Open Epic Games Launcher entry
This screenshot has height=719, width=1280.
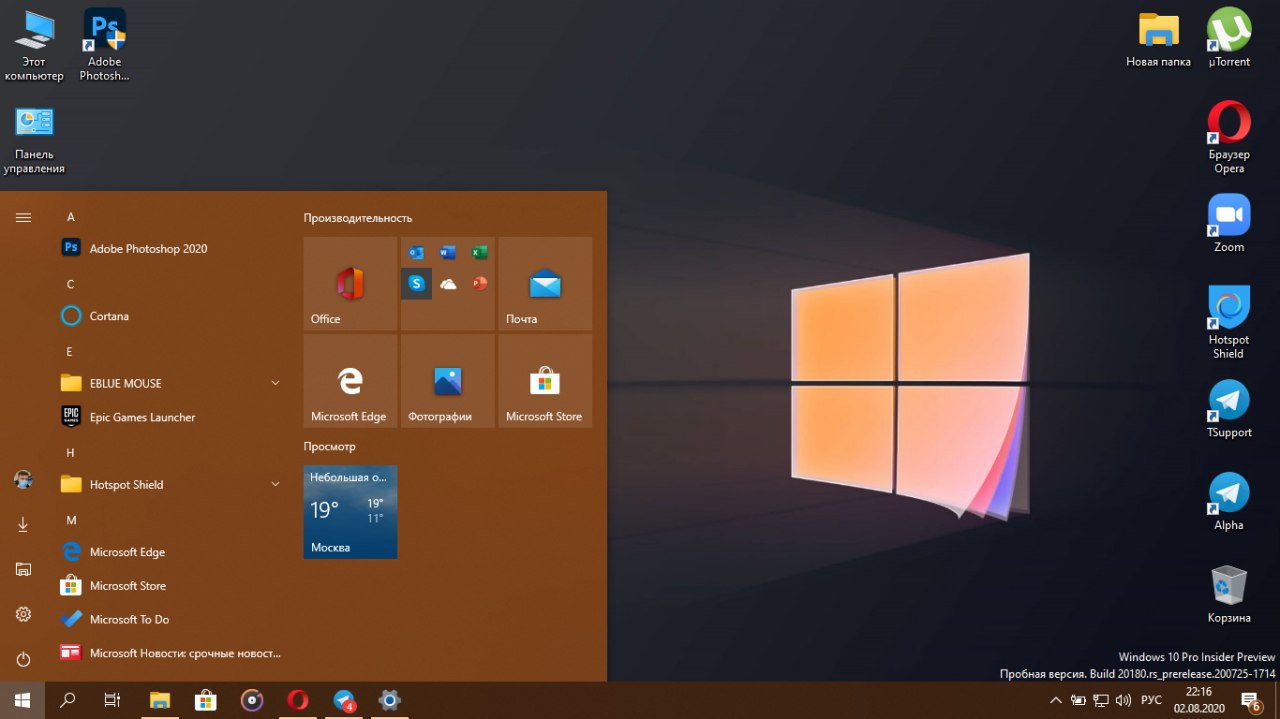[170, 417]
